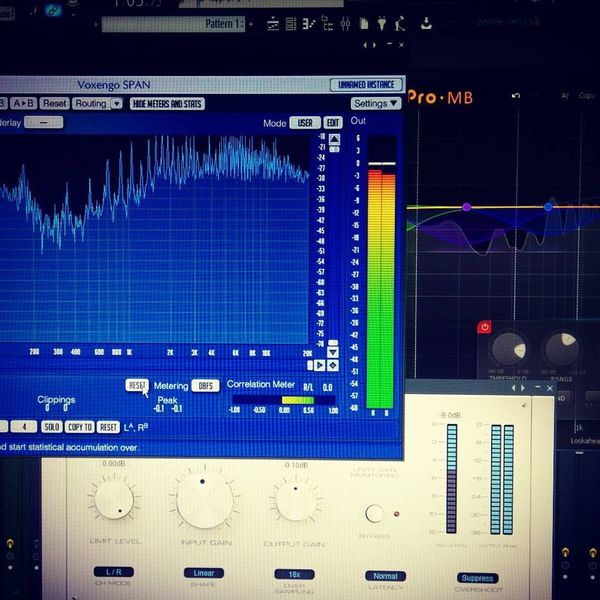Screen dimensions: 600x600
Task: Toggle the red Pro-MB band power button
Action: coord(484,327)
